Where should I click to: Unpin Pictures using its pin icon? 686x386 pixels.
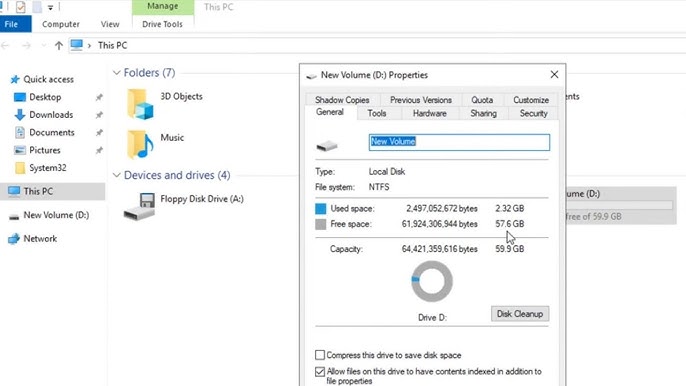click(99, 150)
